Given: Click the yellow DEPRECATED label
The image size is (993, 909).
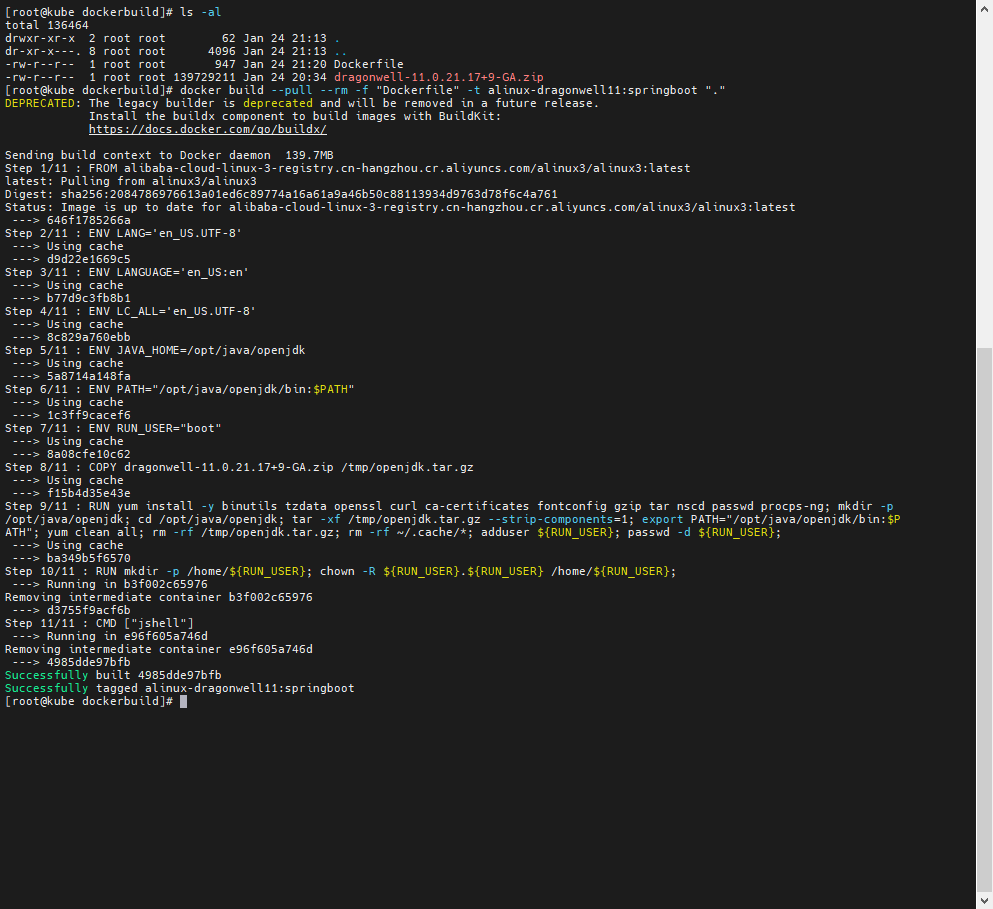Looking at the screenshot, I should [42, 103].
